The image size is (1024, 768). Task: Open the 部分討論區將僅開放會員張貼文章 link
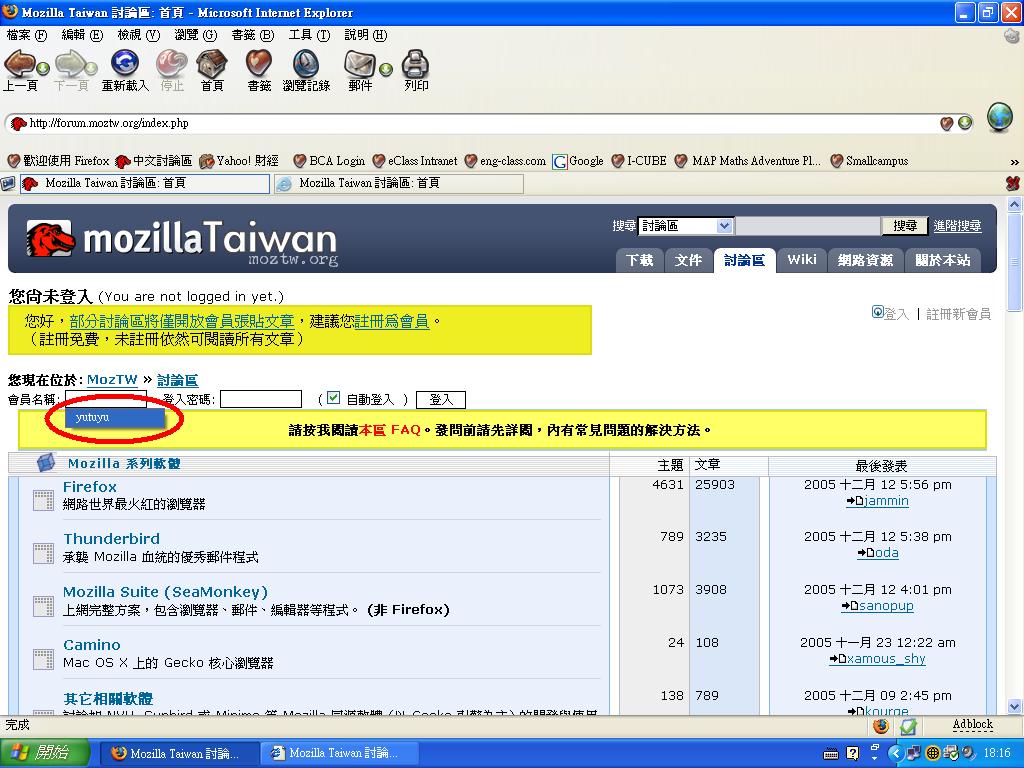[182, 321]
